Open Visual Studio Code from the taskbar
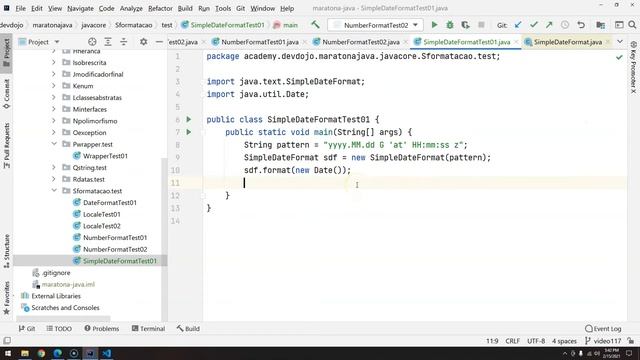This screenshot has width=640, height=360. coord(107,353)
